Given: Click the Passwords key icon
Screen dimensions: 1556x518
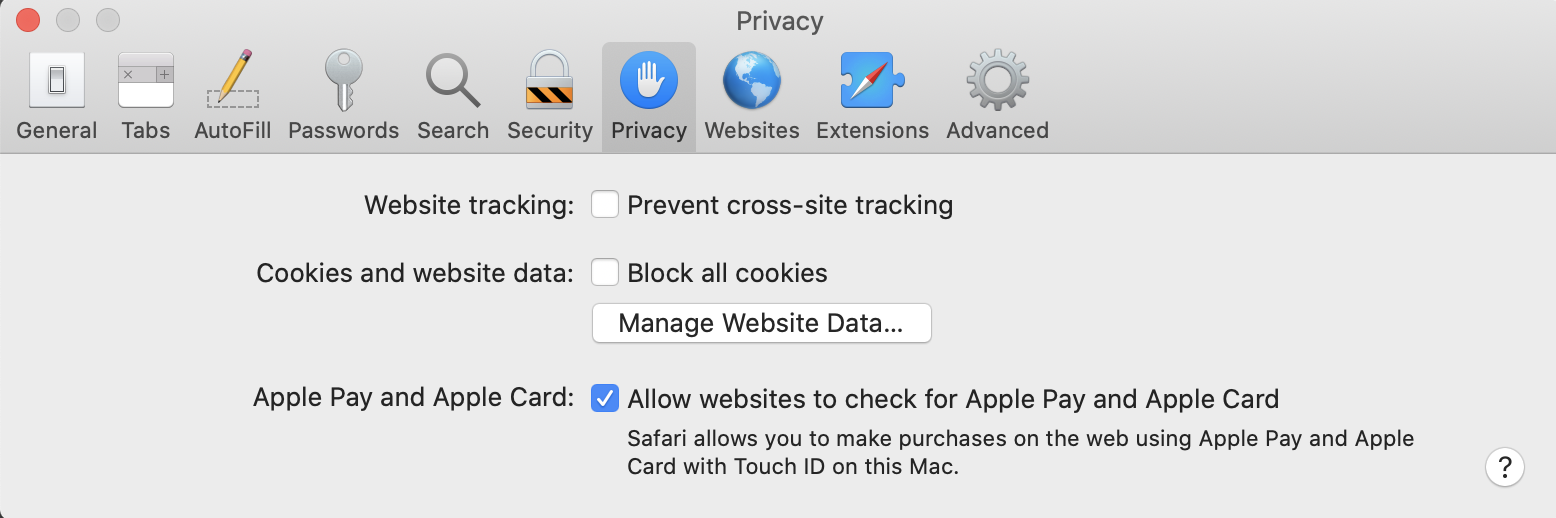Looking at the screenshot, I should (344, 81).
